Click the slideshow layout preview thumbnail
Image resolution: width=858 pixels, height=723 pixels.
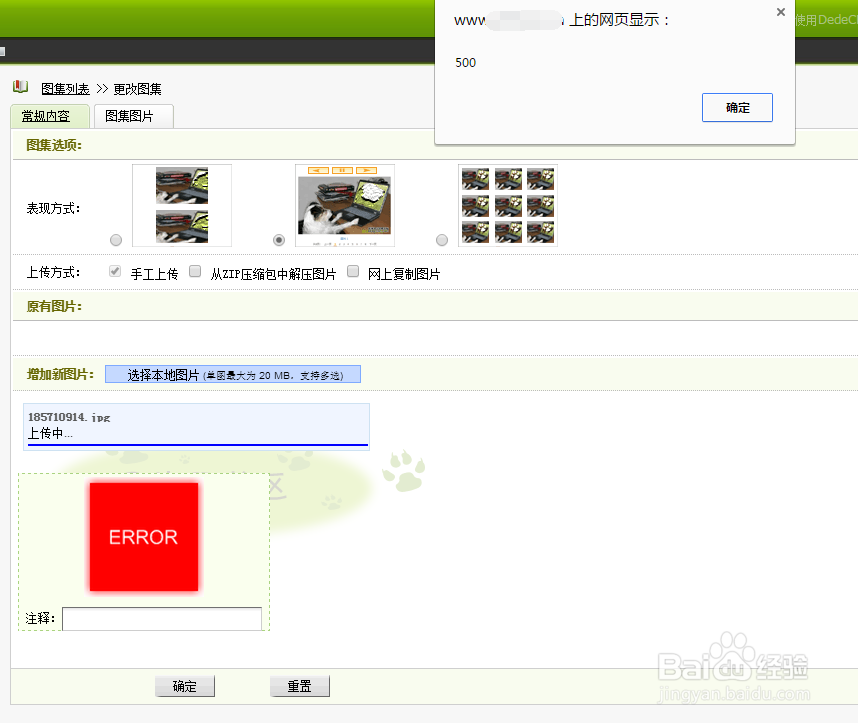click(345, 205)
